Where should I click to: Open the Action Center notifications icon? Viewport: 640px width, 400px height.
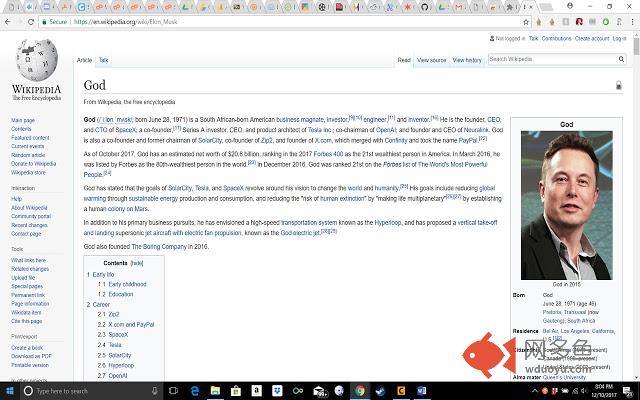click(627, 391)
